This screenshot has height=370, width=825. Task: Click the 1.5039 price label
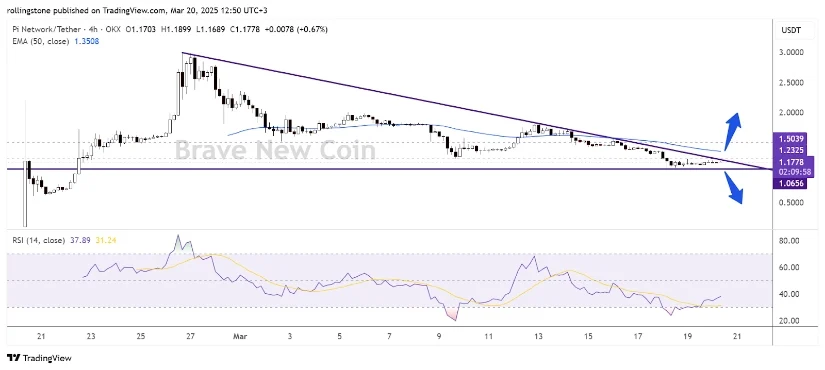(791, 138)
